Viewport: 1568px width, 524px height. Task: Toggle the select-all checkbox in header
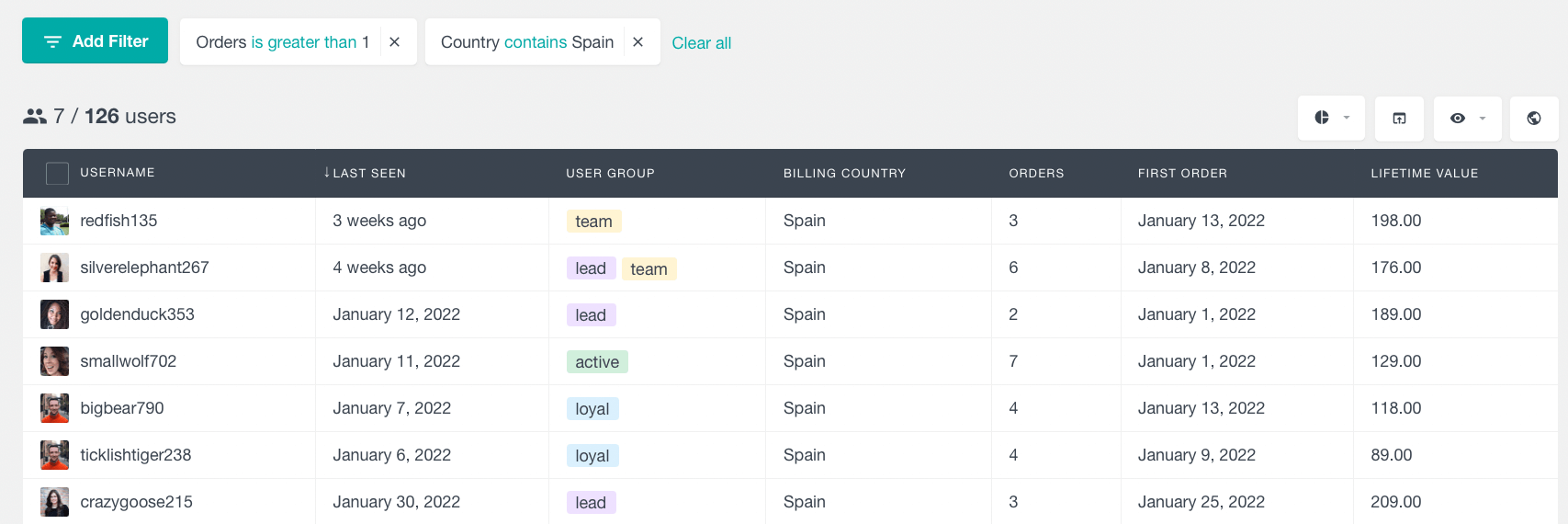click(57, 173)
